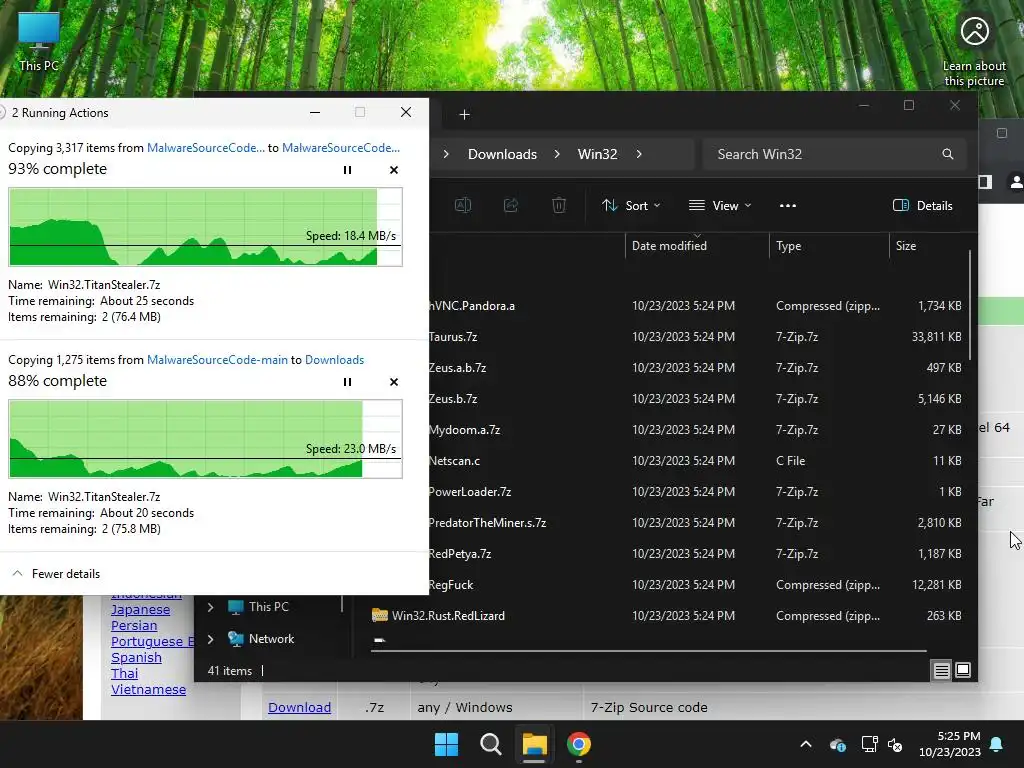Open the Spanish language link
1024x768 pixels.
(x=136, y=658)
